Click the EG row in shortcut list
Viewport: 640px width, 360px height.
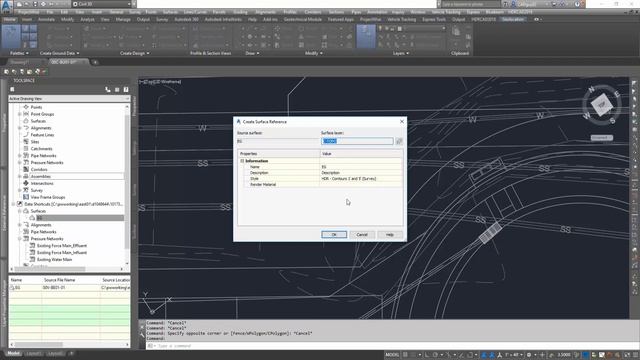[x=69, y=288]
